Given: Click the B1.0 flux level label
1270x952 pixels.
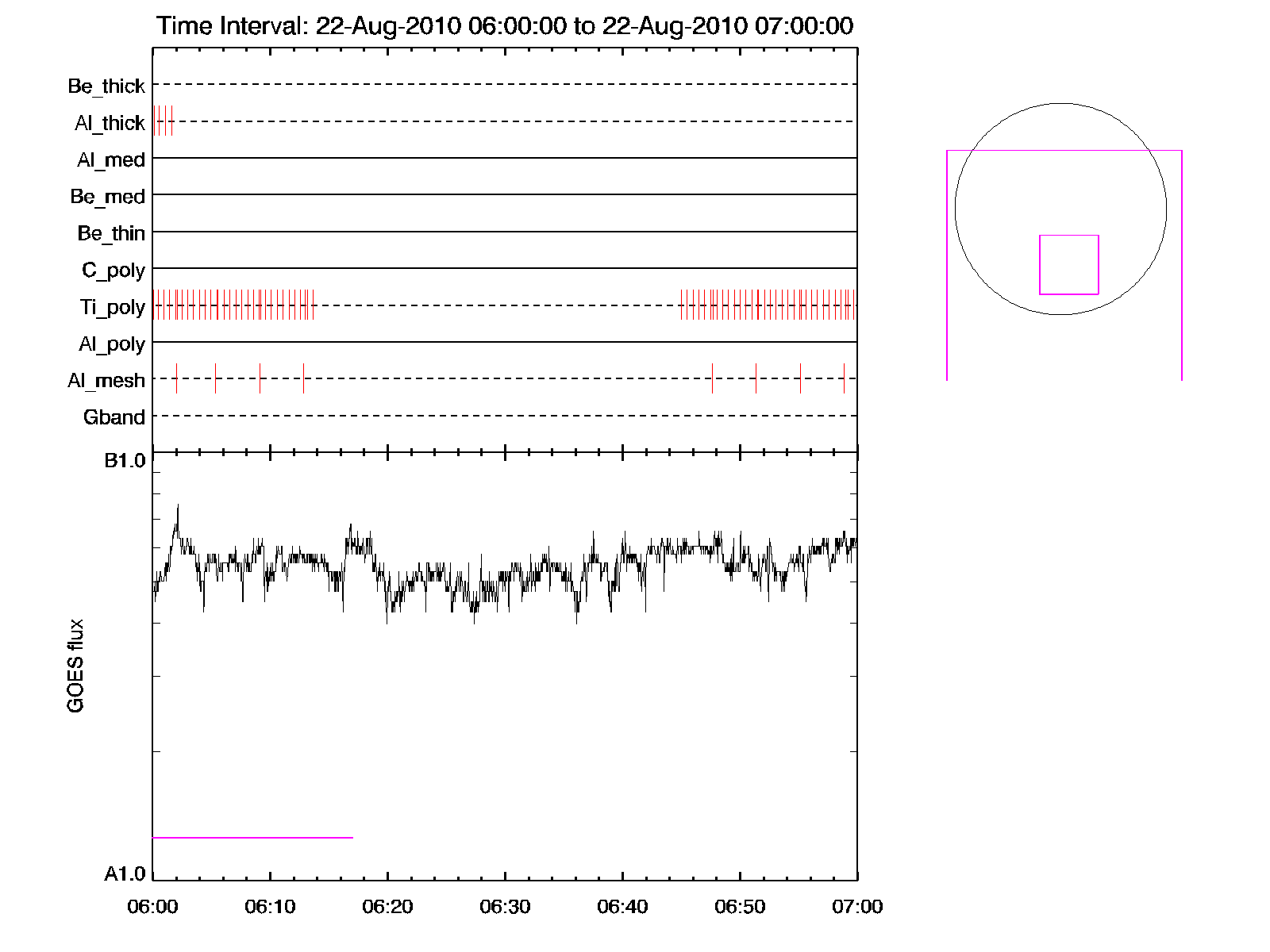Looking at the screenshot, I should pos(125,461).
